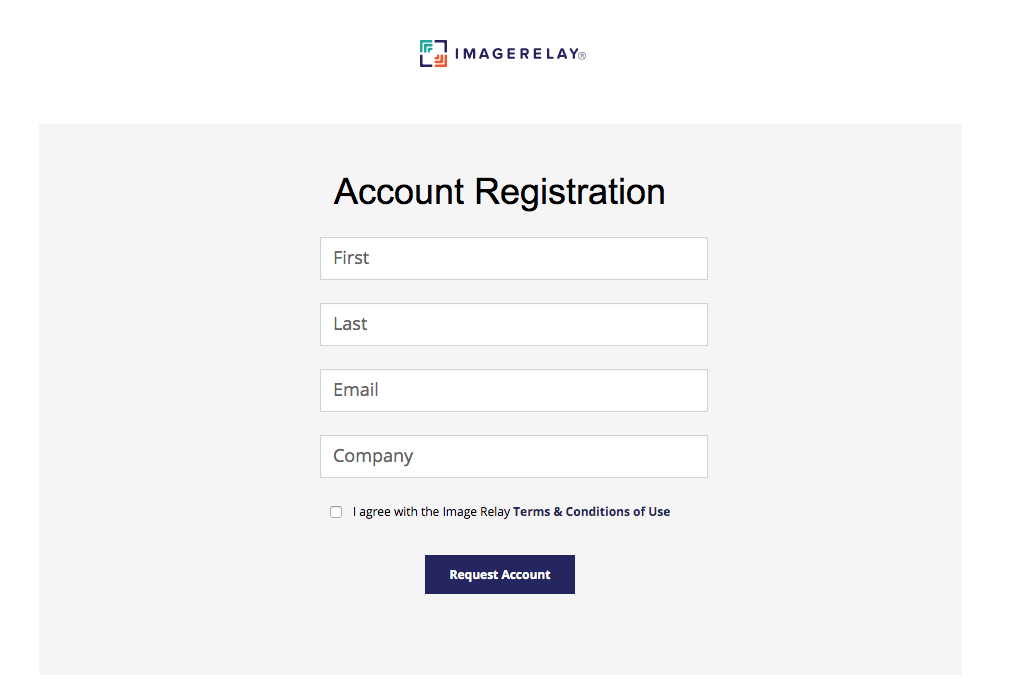The image size is (1015, 690).
Task: Click the Account Registration heading
Action: click(499, 192)
